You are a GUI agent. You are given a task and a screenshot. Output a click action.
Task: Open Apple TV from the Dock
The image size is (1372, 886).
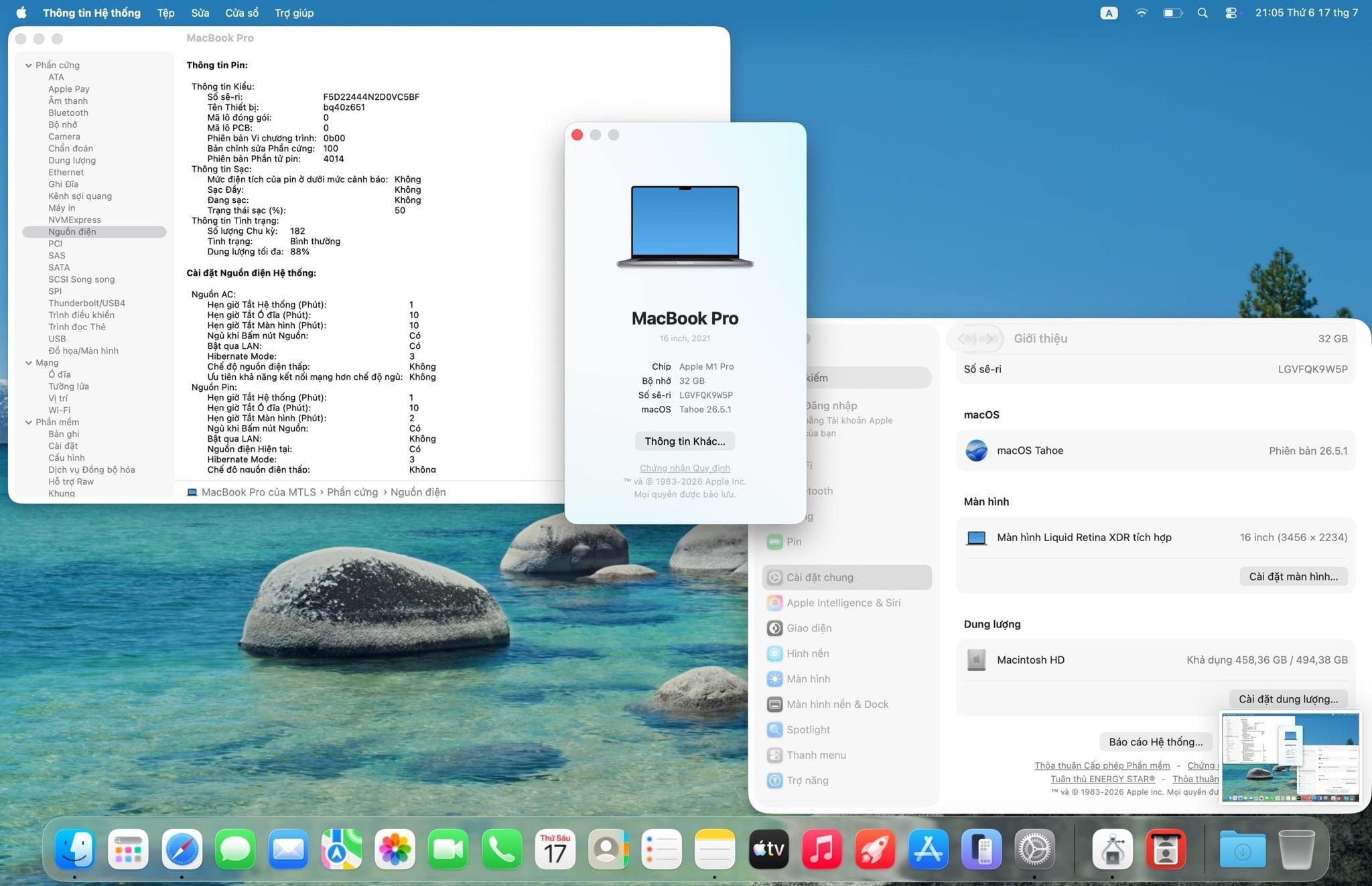coord(768,849)
